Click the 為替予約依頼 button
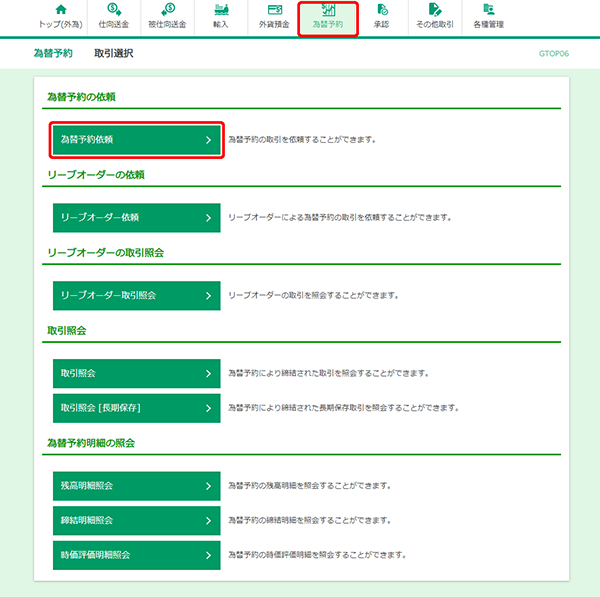 point(137,140)
